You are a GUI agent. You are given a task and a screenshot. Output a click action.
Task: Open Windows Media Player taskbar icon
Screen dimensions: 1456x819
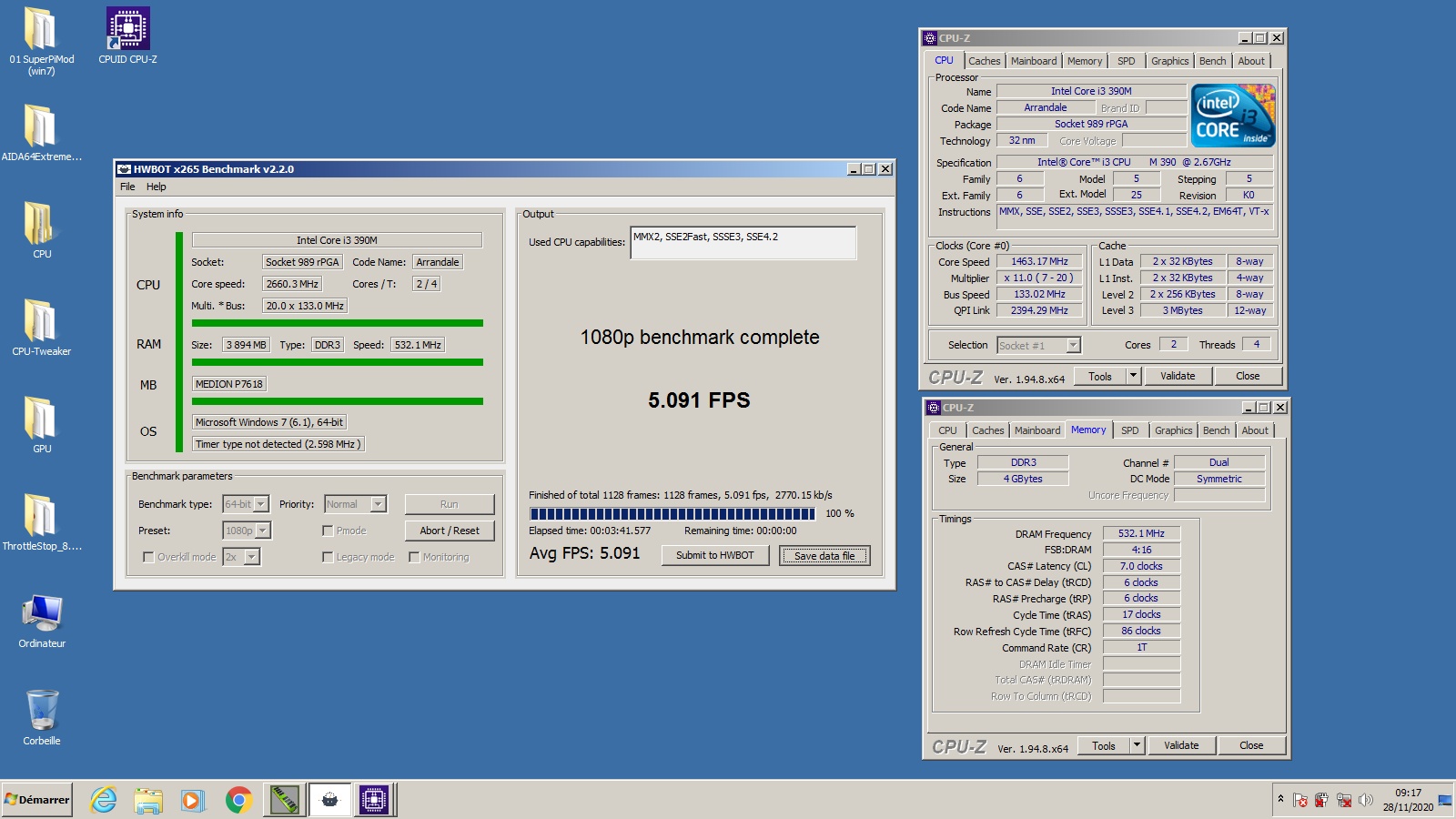192,800
